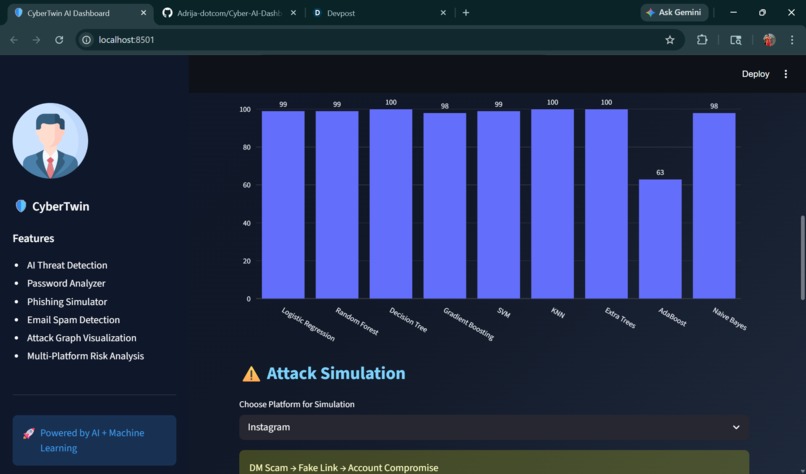The width and height of the screenshot is (806, 474).
Task: Click the Naive Bayes axis label
Action: click(x=729, y=318)
